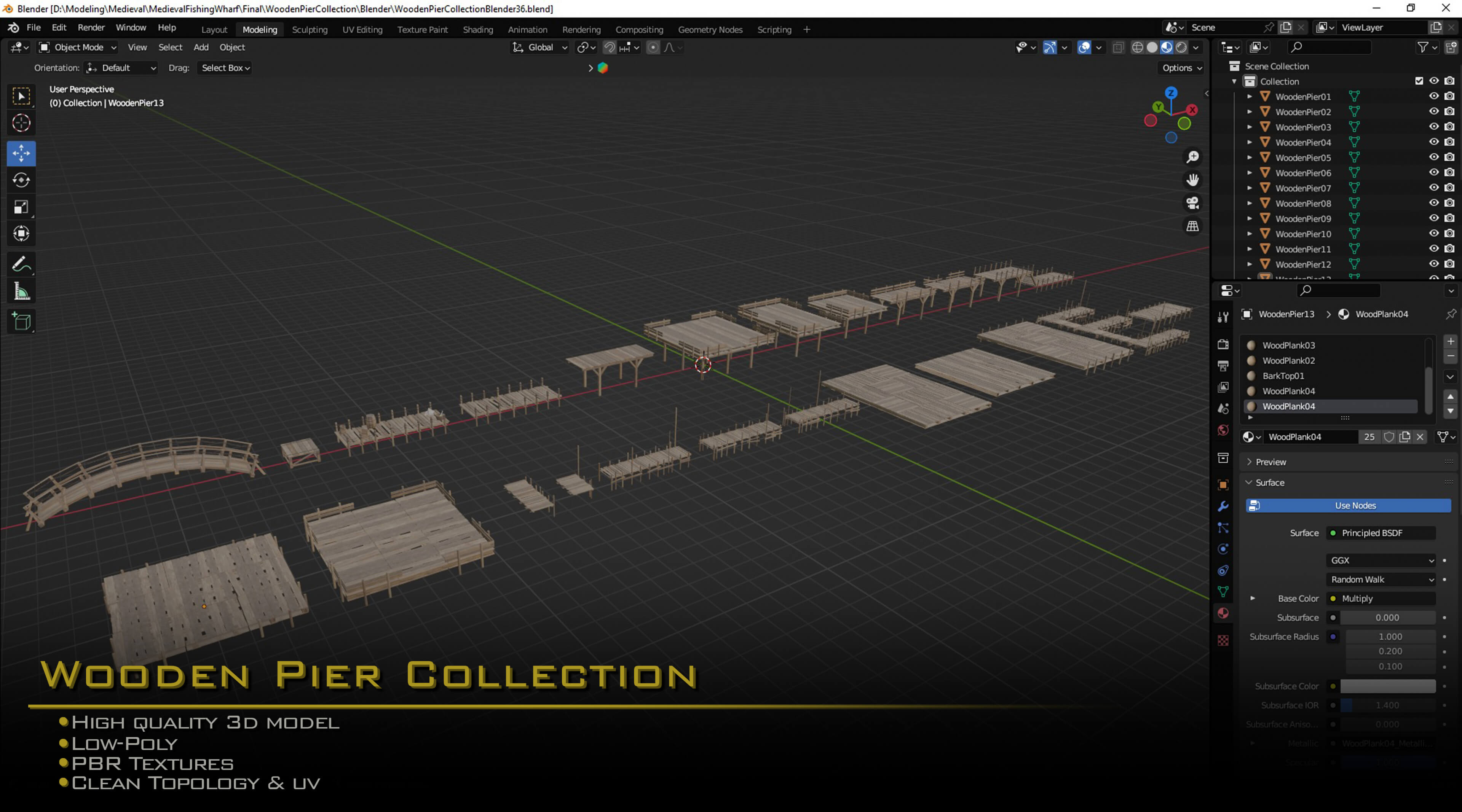This screenshot has height=812, width=1462.
Task: Open Global transform orientation dropdown
Action: (x=539, y=48)
